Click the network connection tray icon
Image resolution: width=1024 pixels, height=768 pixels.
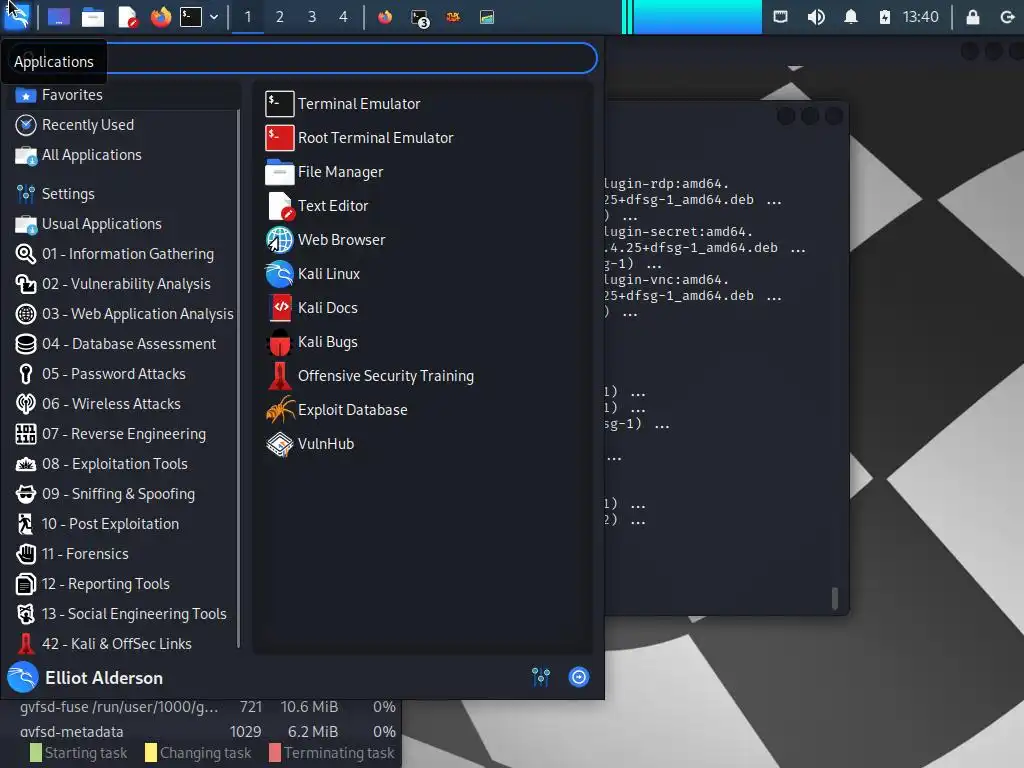click(780, 17)
